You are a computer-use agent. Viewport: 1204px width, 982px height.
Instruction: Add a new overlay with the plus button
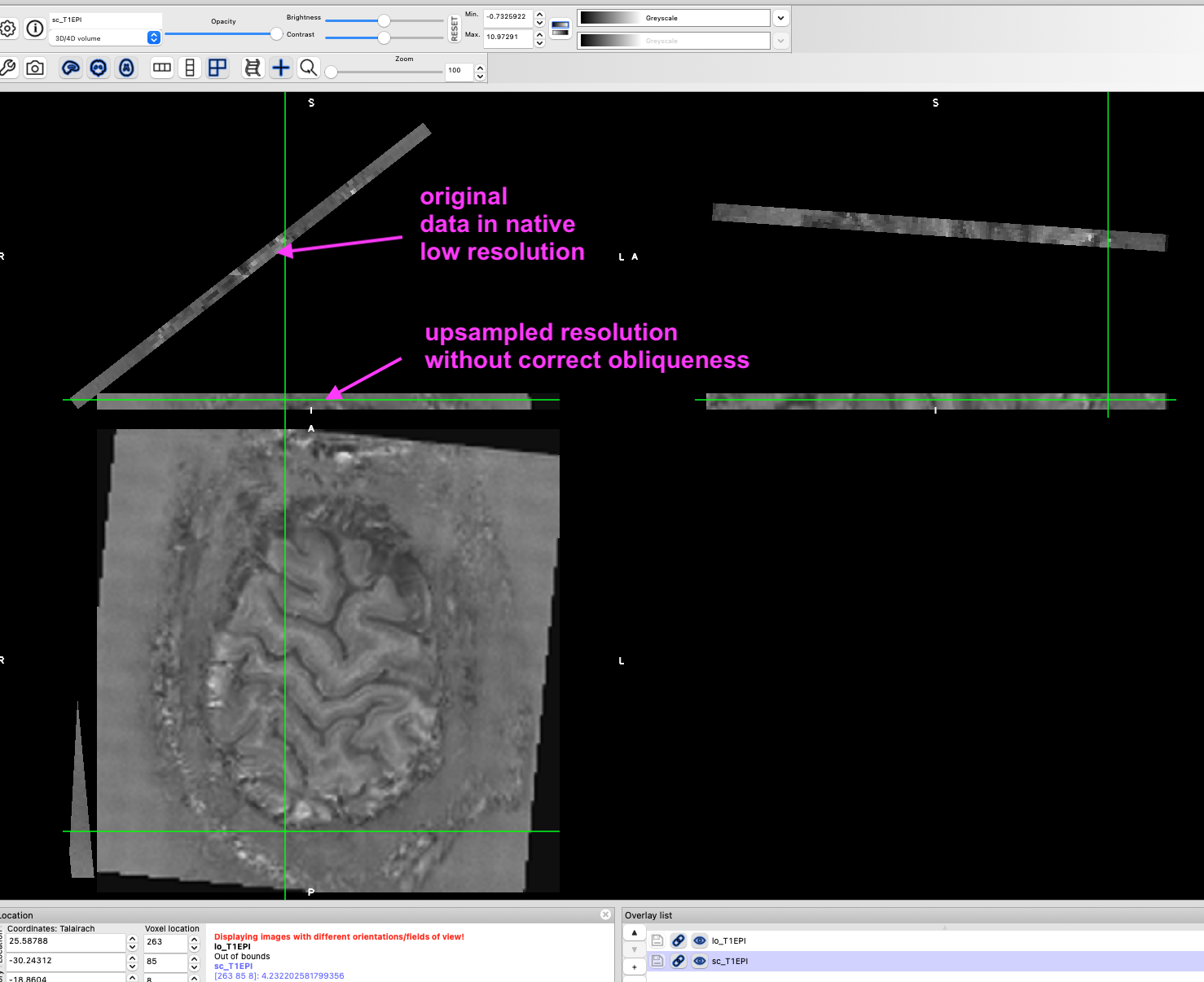634,967
